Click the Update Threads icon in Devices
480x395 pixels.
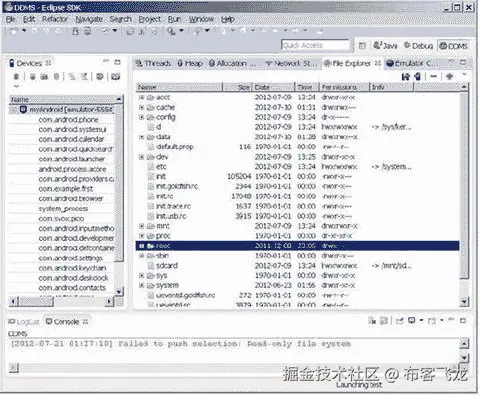click(x=72, y=77)
